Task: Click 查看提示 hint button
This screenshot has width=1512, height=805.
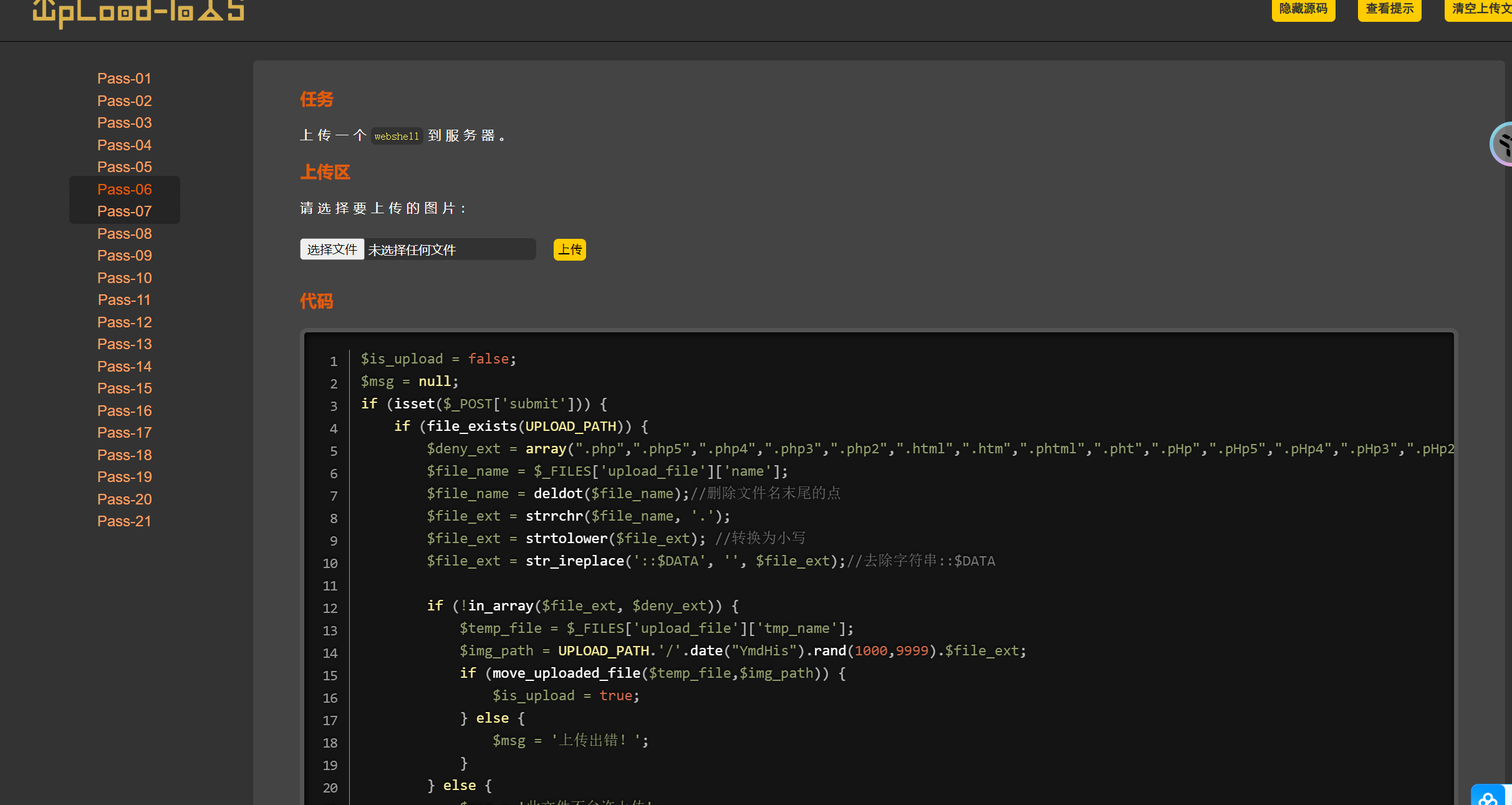Action: coord(1389,9)
